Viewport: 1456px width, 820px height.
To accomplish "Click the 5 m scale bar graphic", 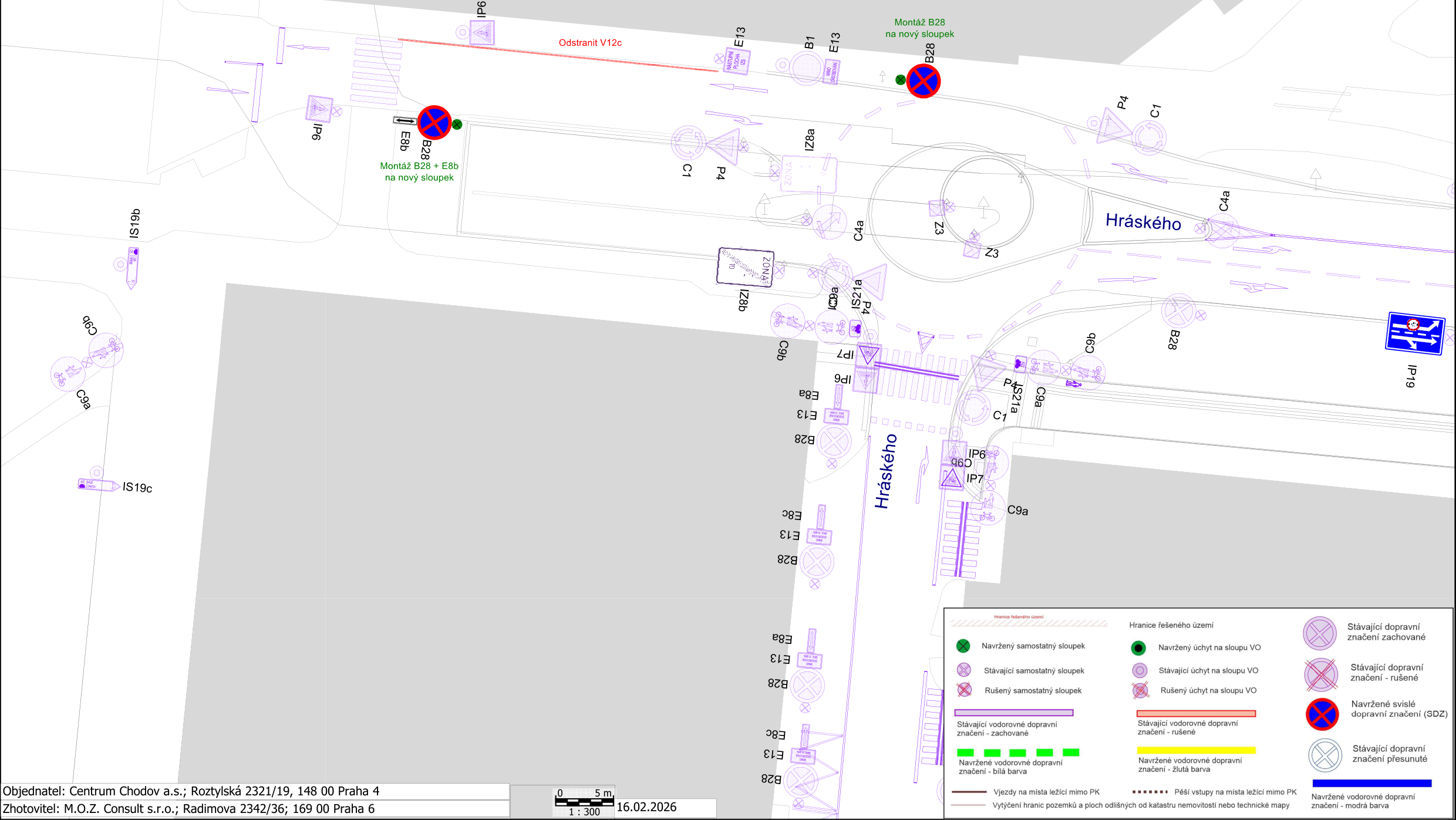I will [x=585, y=801].
